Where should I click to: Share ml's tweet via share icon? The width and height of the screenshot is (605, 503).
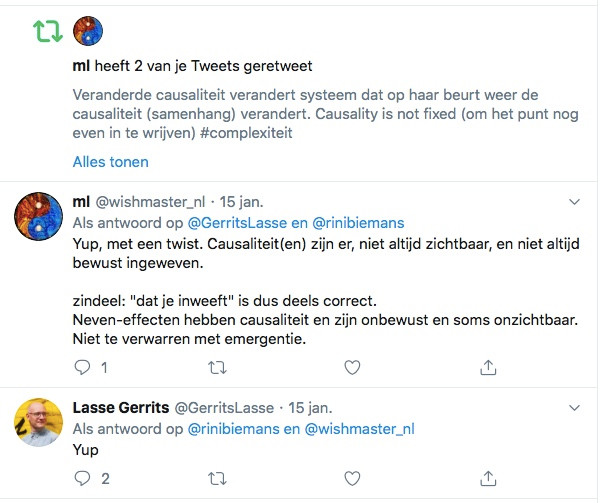488,367
